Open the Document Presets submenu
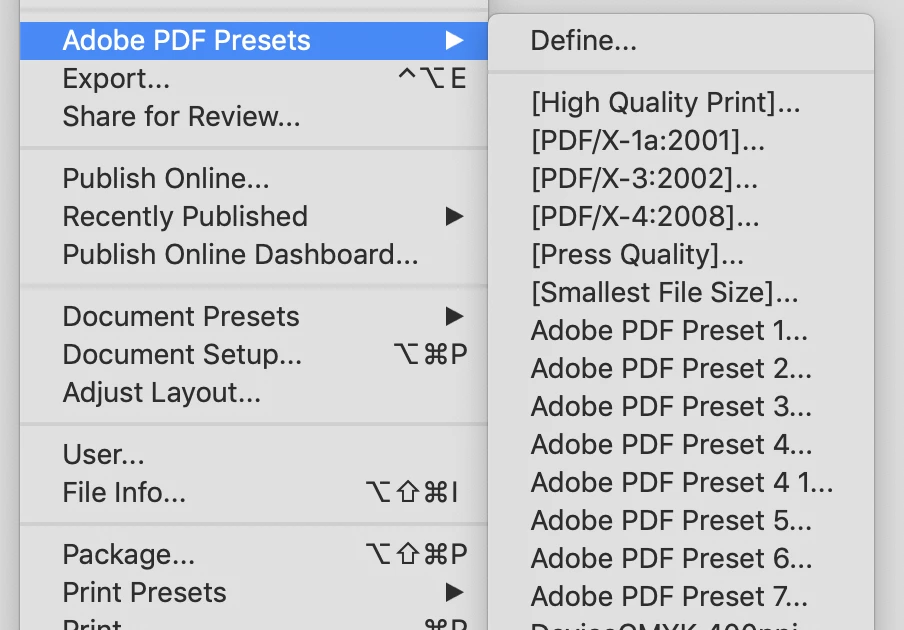Image resolution: width=904 pixels, height=630 pixels. tap(254, 316)
